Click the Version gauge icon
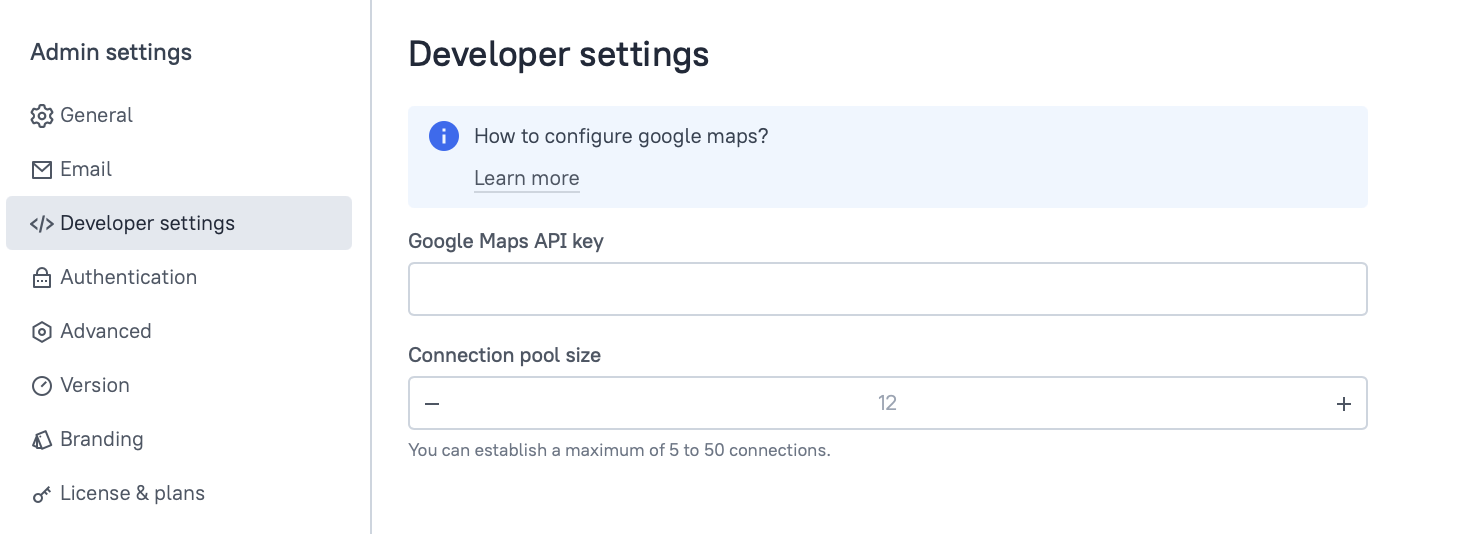 (x=41, y=386)
